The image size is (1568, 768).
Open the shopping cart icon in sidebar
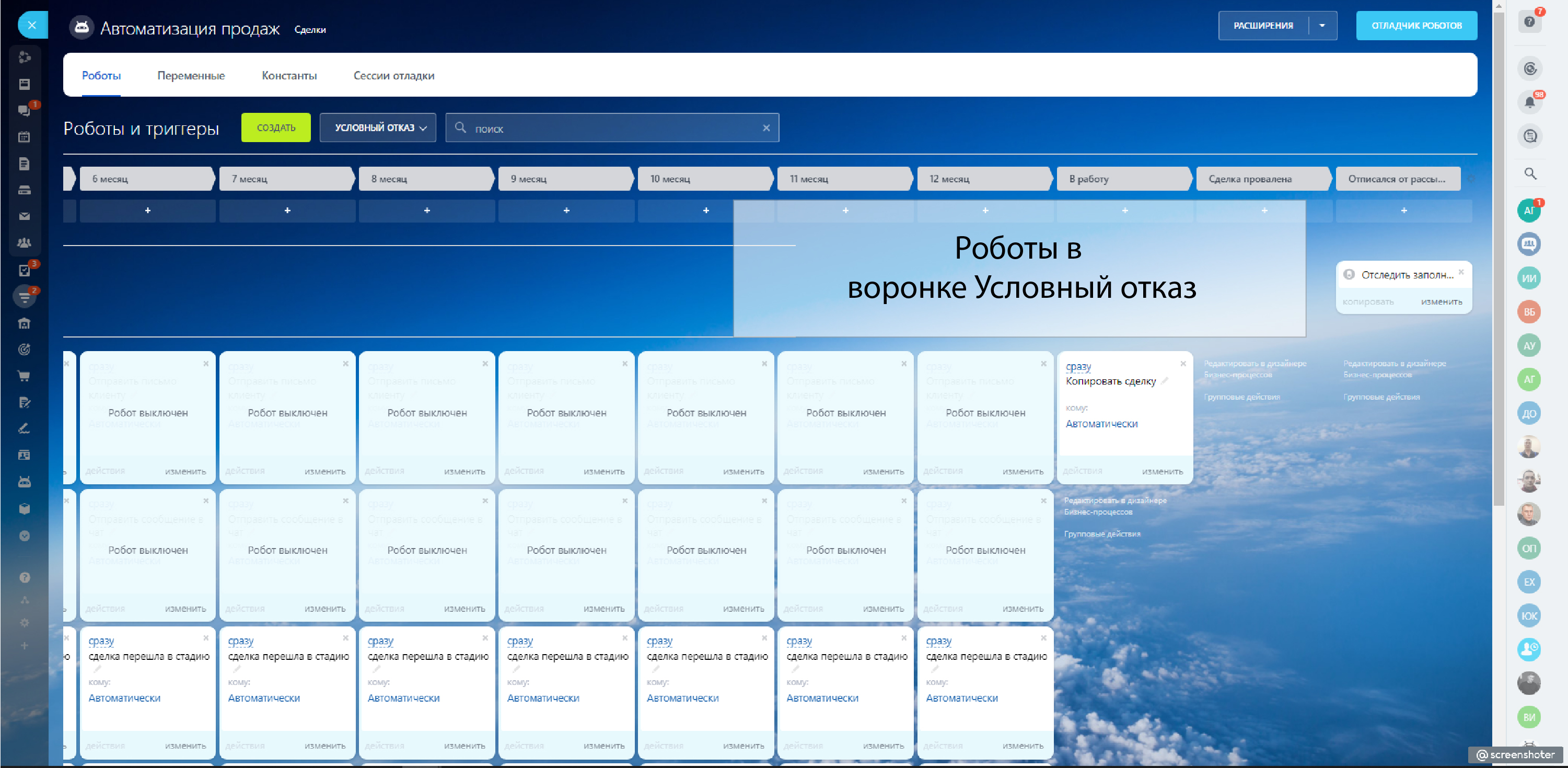pos(25,376)
